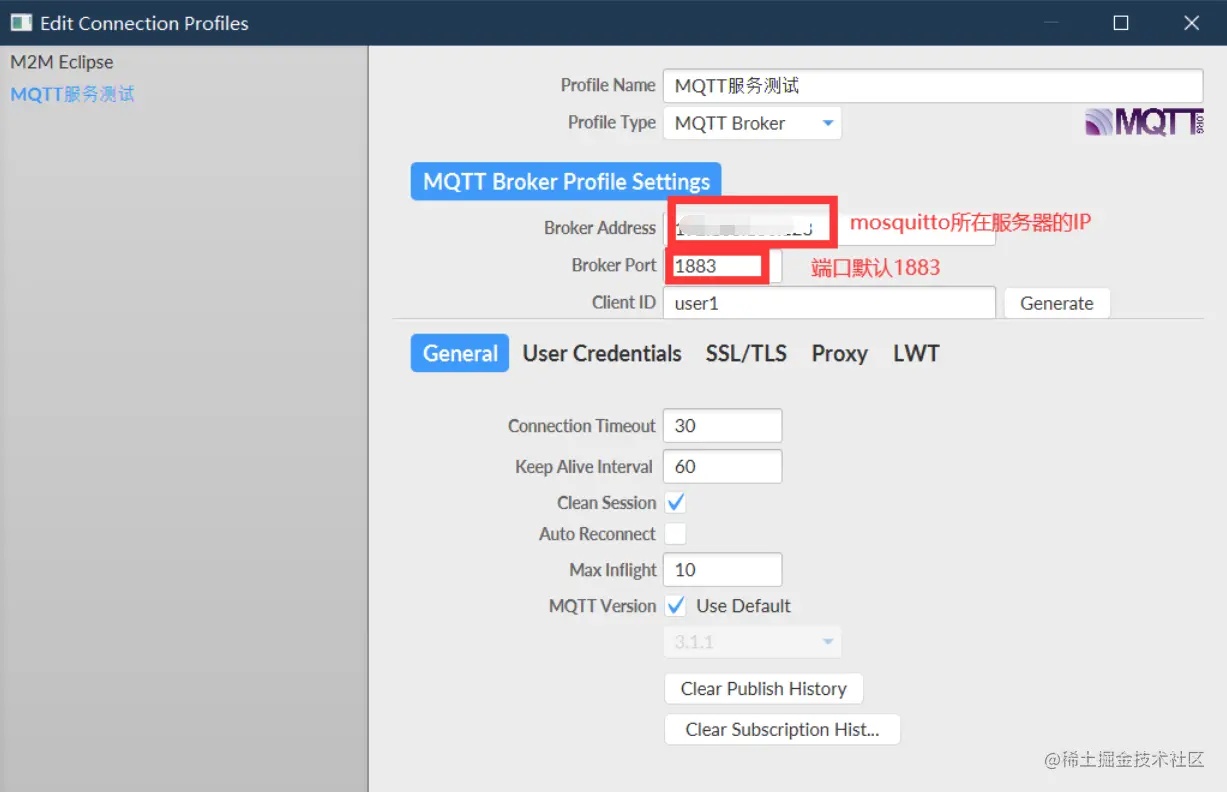This screenshot has height=792, width=1227.
Task: Click Clear Publish History button
Action: point(763,689)
